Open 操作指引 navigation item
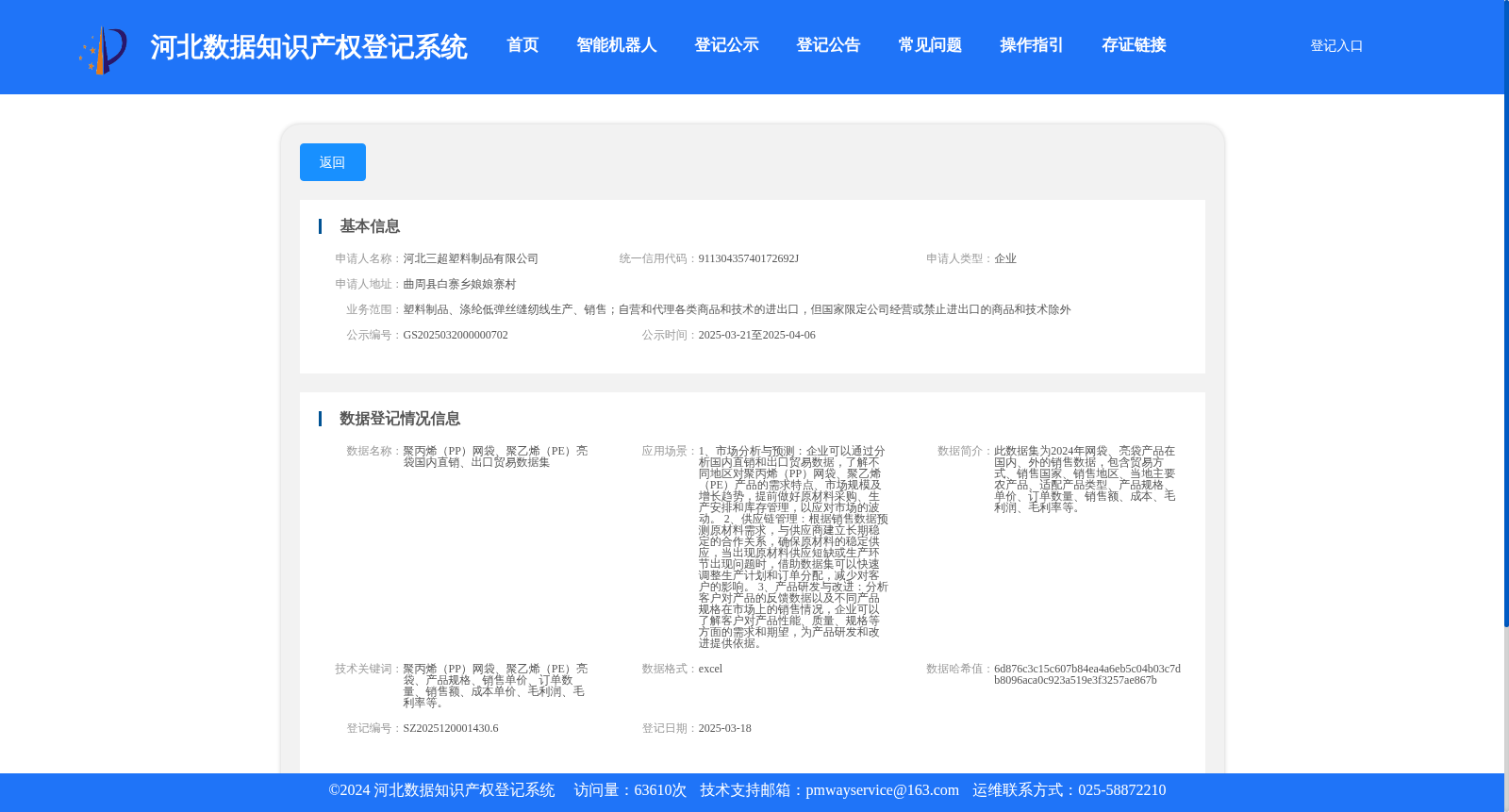Viewport: 1509px width, 812px height. point(1032,45)
